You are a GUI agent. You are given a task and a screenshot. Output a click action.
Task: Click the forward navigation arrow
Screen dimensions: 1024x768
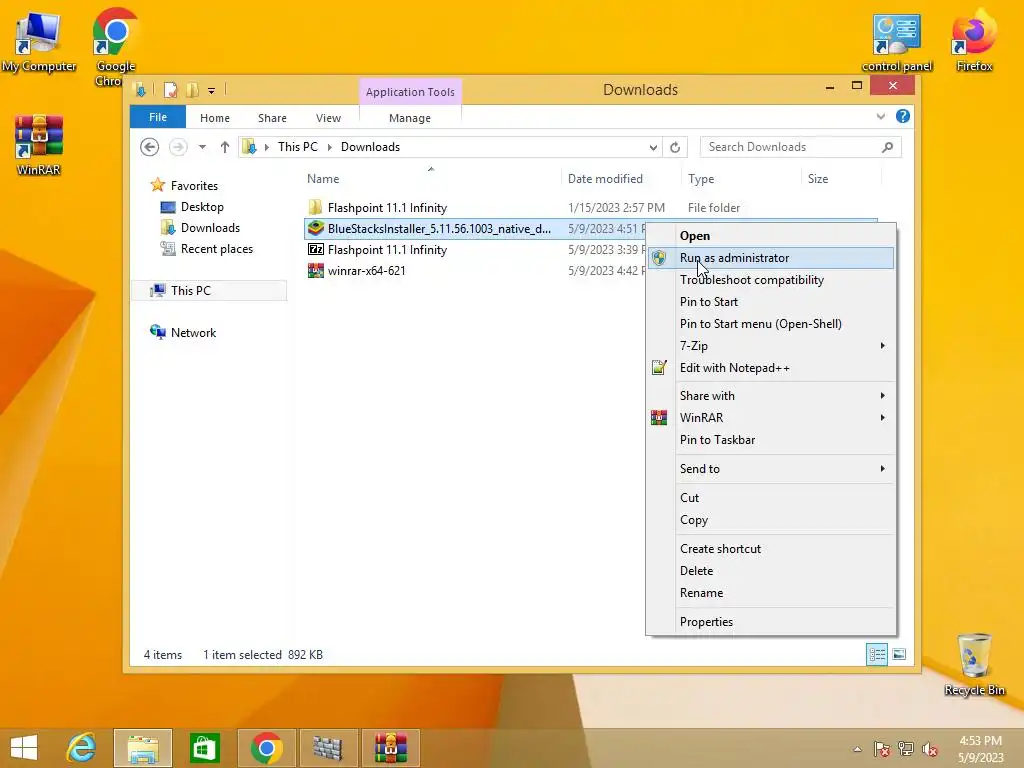(178, 147)
